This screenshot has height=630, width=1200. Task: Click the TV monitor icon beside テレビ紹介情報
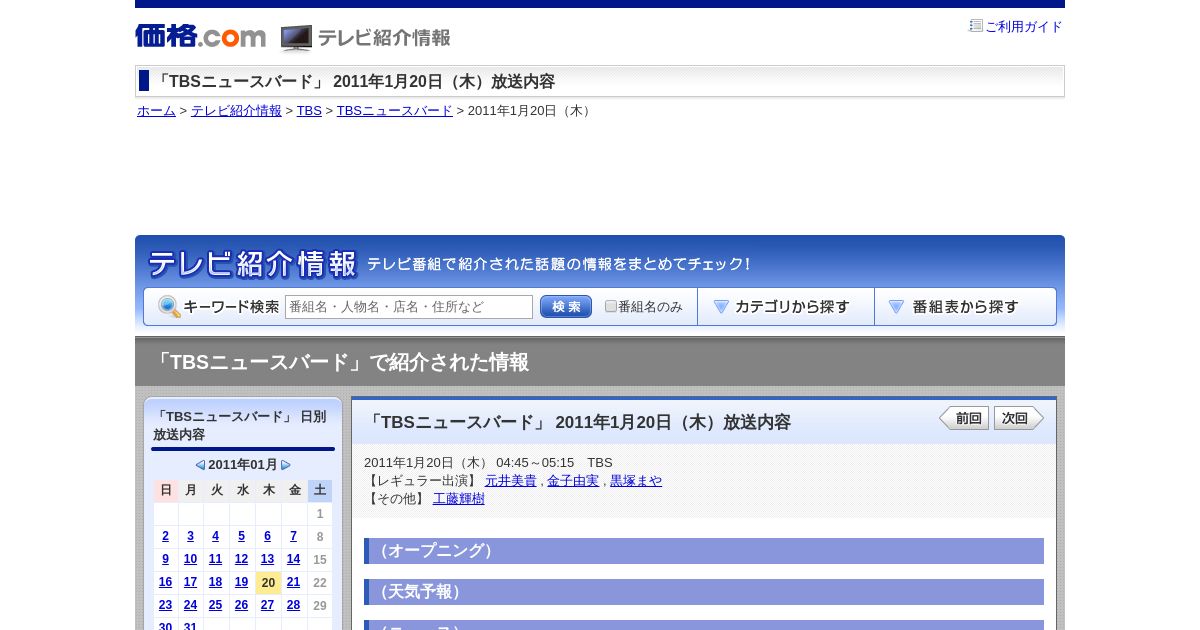[x=296, y=38]
